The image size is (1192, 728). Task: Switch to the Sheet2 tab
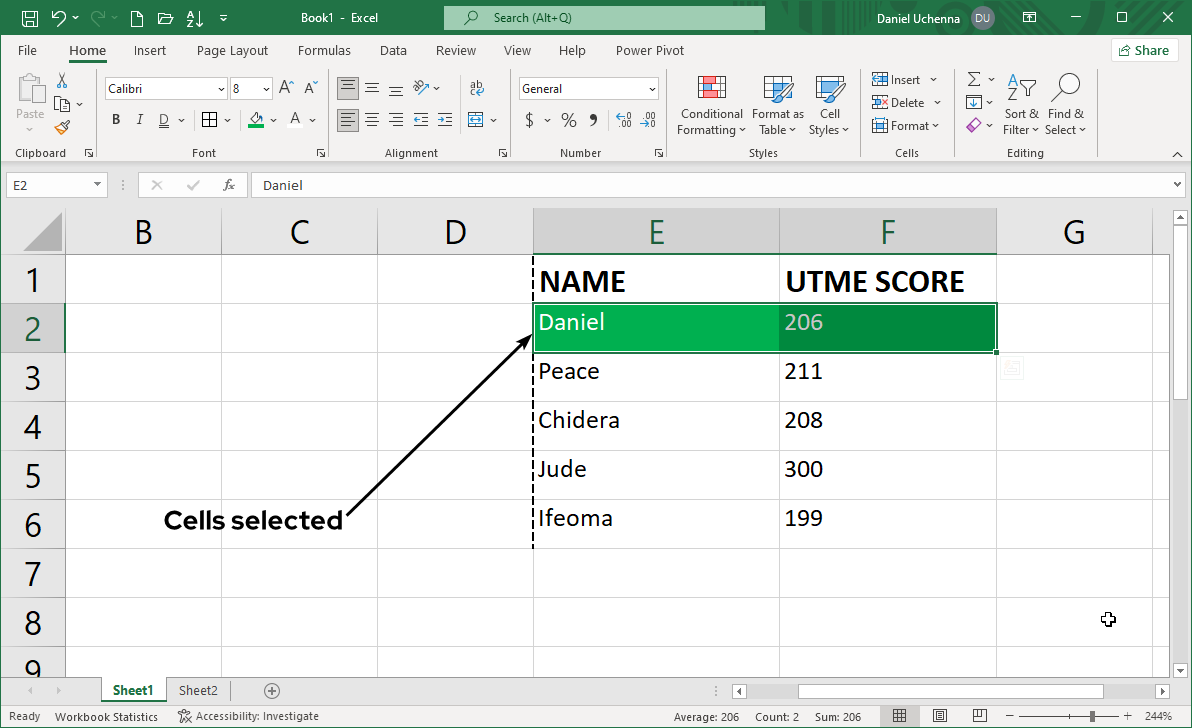pos(198,690)
